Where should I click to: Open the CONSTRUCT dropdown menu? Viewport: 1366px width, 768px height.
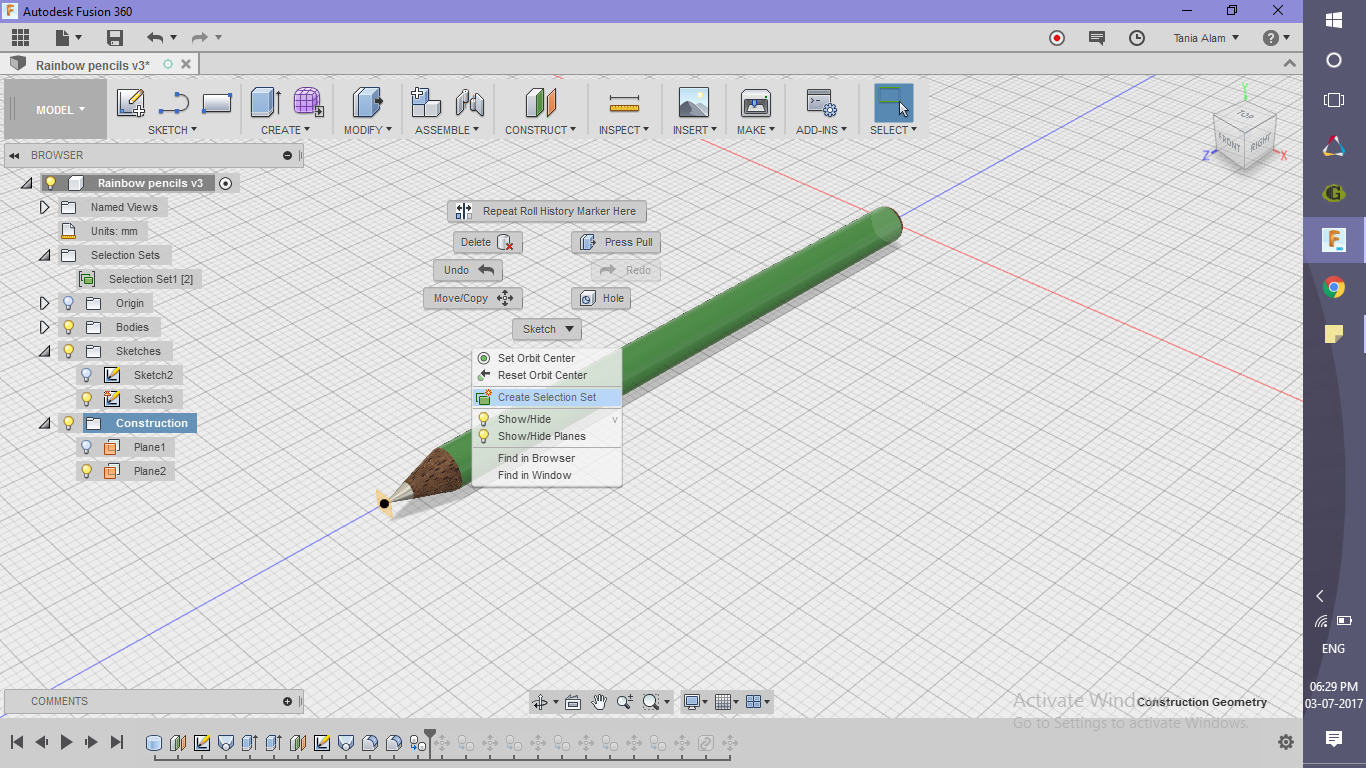540,130
